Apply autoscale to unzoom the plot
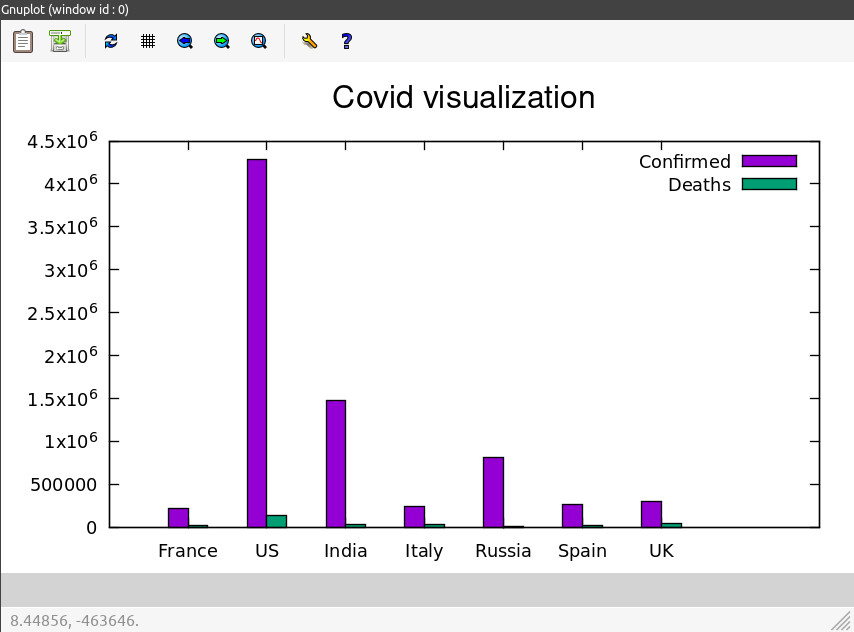The image size is (854, 632). click(x=259, y=41)
